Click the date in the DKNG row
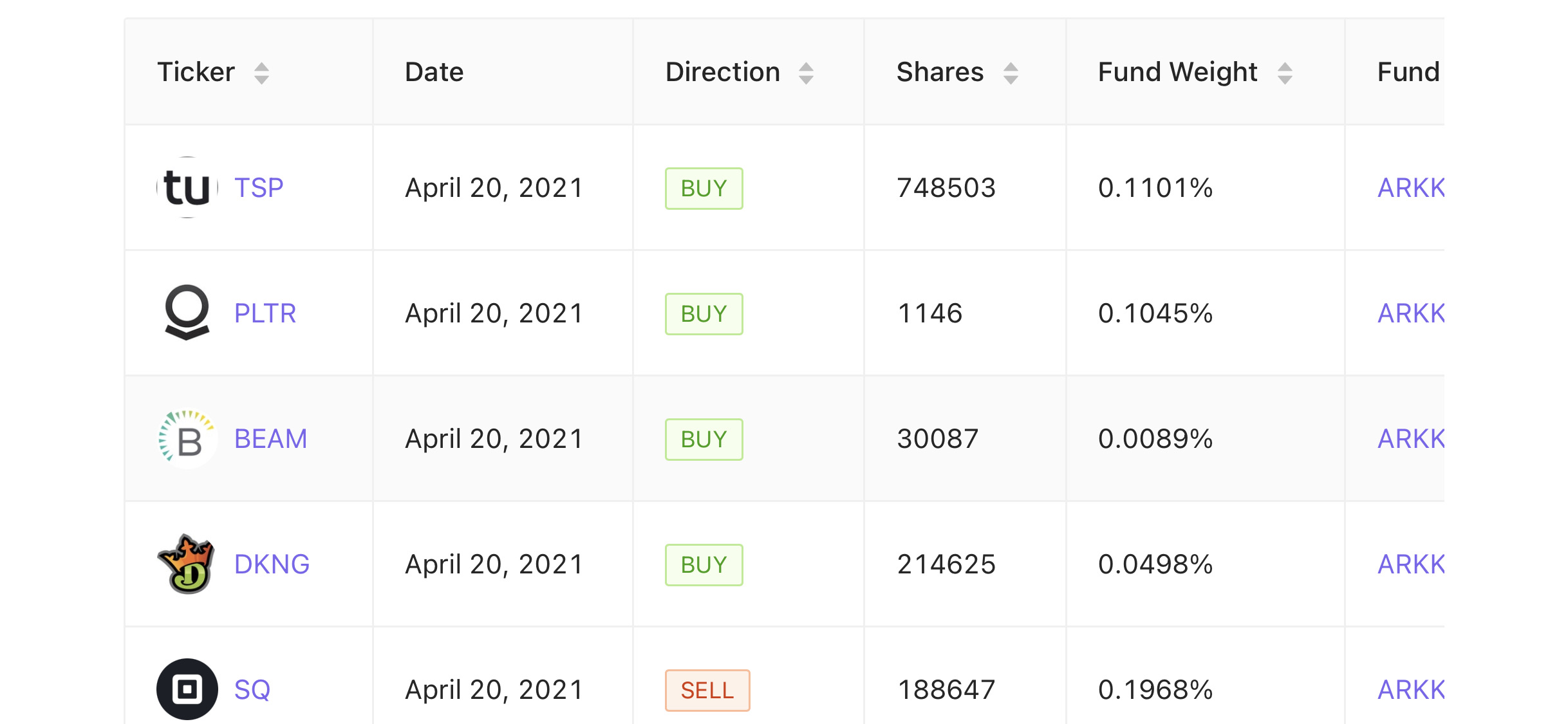This screenshot has width=1568, height=724. click(494, 564)
